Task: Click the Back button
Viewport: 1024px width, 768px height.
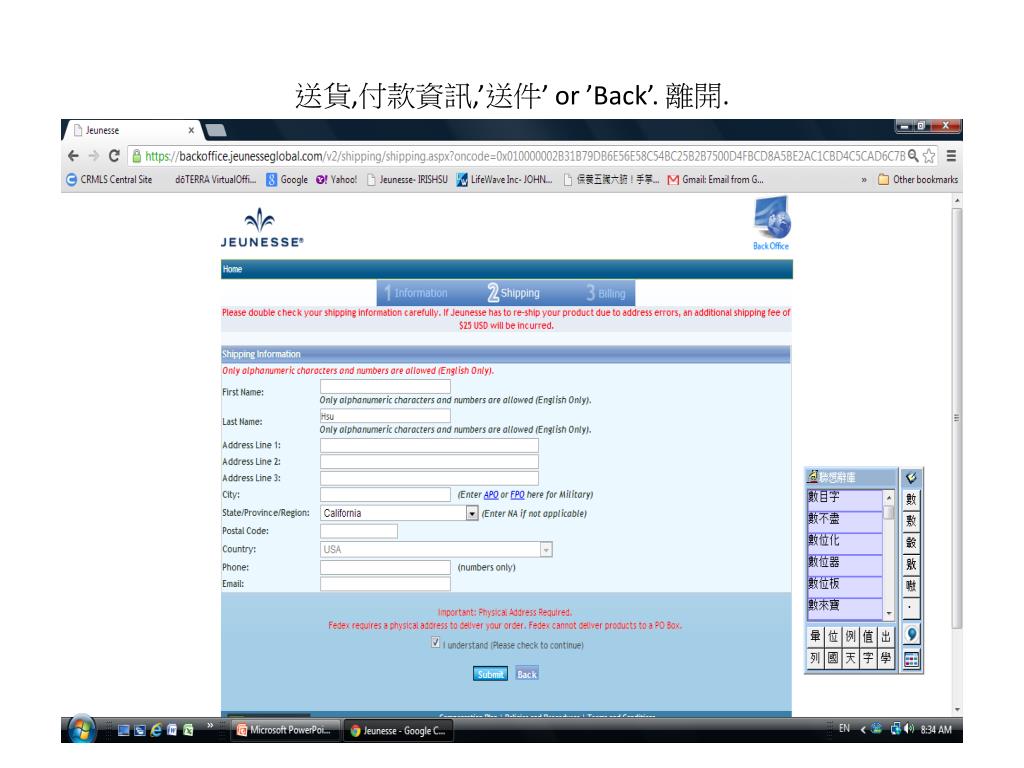Action: (x=527, y=674)
